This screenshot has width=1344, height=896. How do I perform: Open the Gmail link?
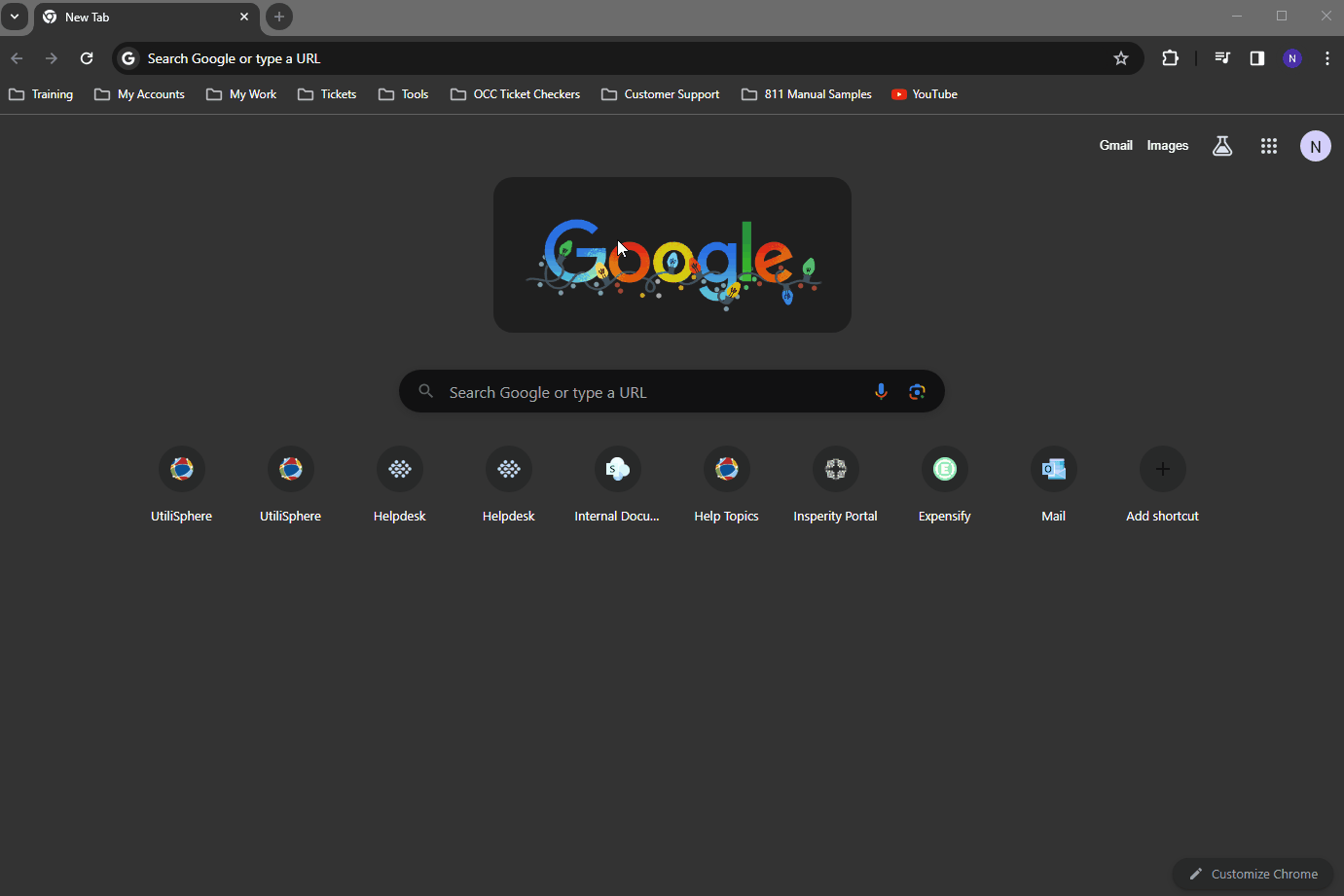(1116, 145)
